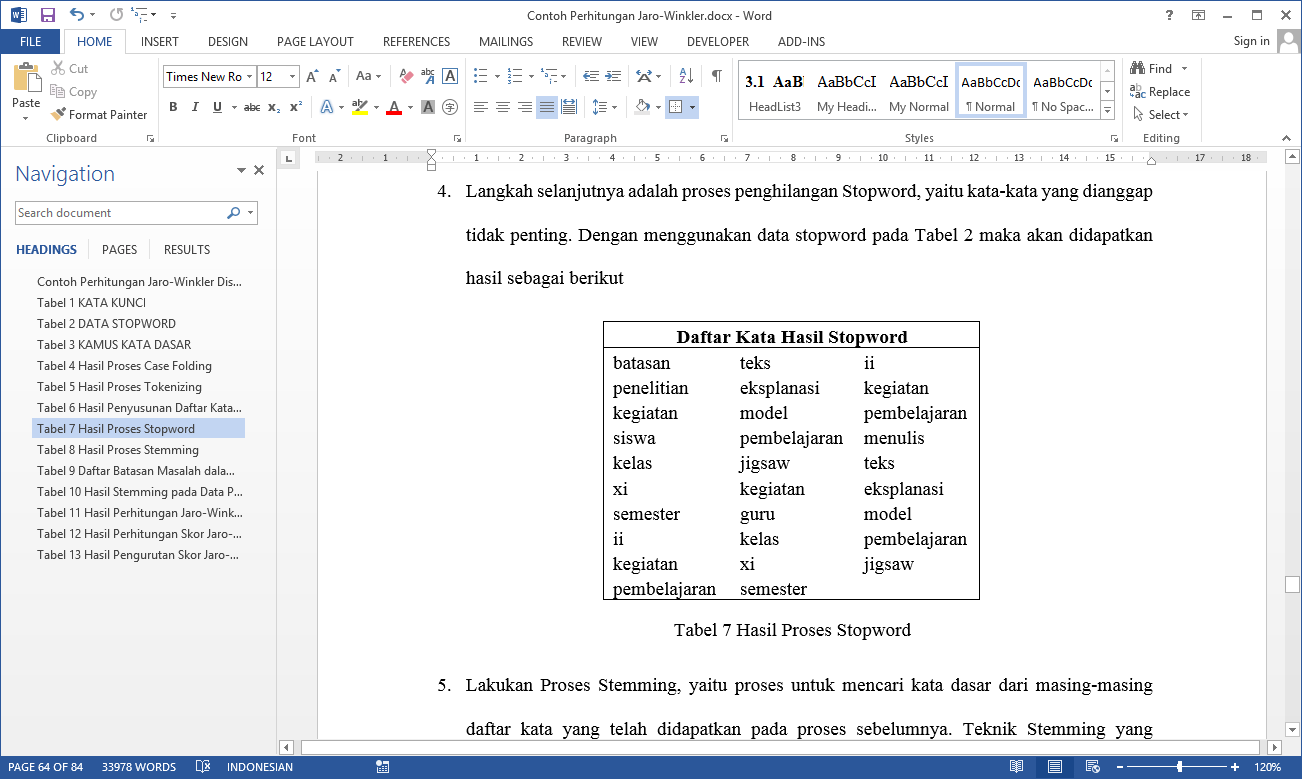Click the Save icon in Quick Access toolbar
Image resolution: width=1306 pixels, height=779 pixels.
(47, 15)
